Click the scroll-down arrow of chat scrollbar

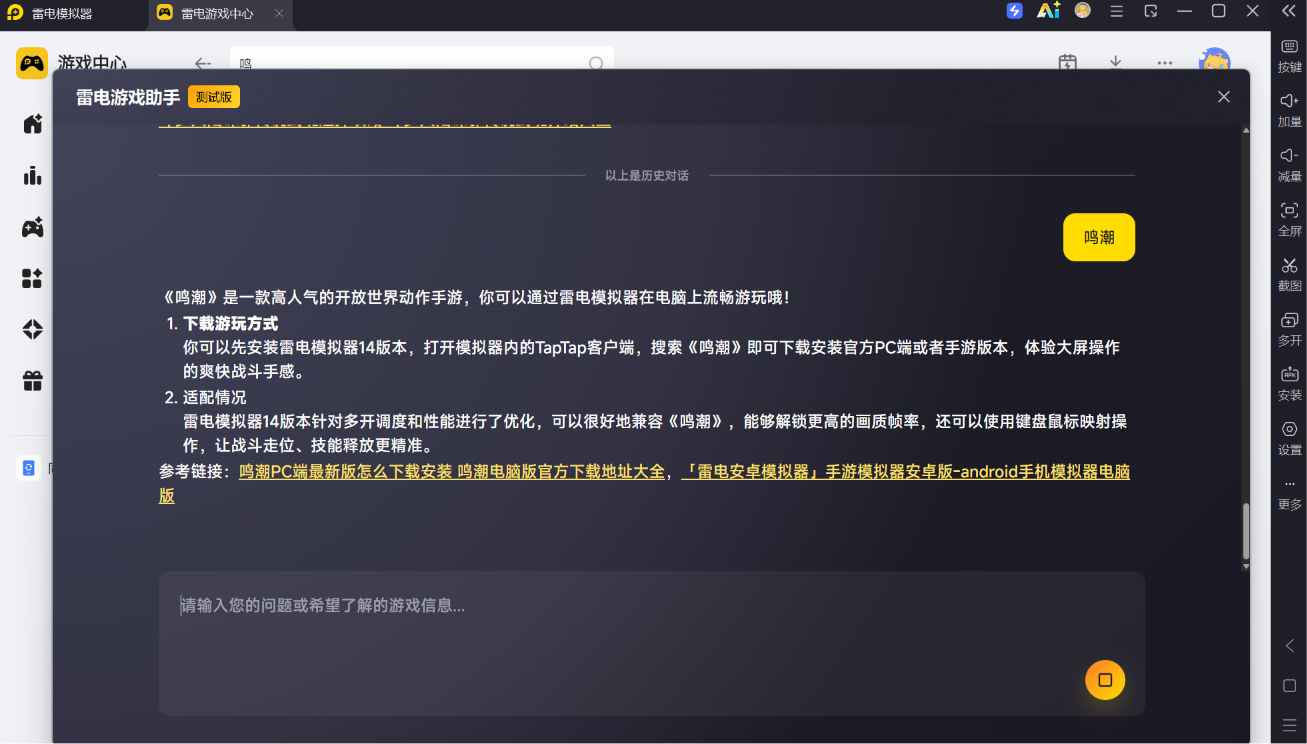point(1246,566)
